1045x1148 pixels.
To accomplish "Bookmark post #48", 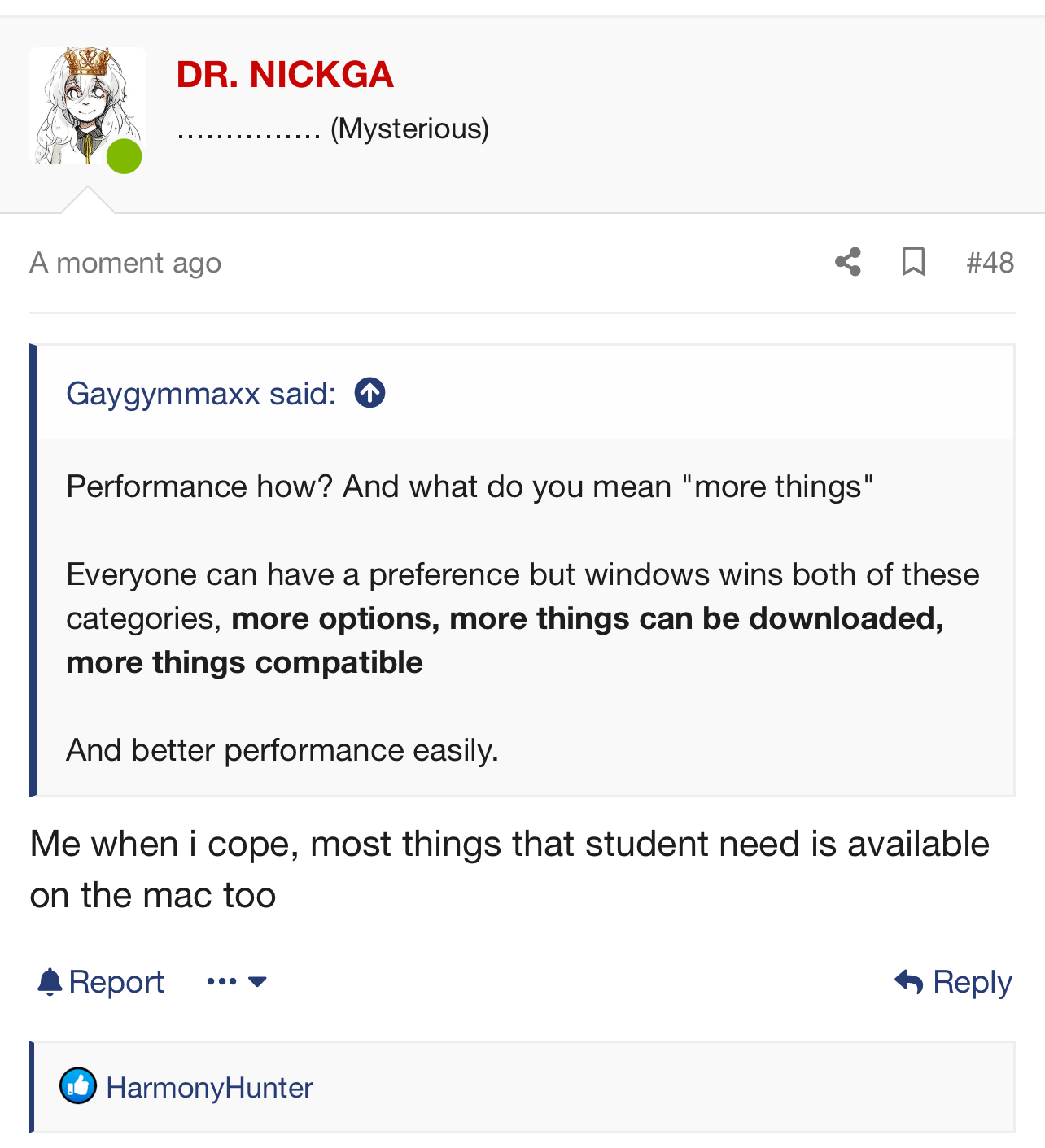I will (913, 262).
